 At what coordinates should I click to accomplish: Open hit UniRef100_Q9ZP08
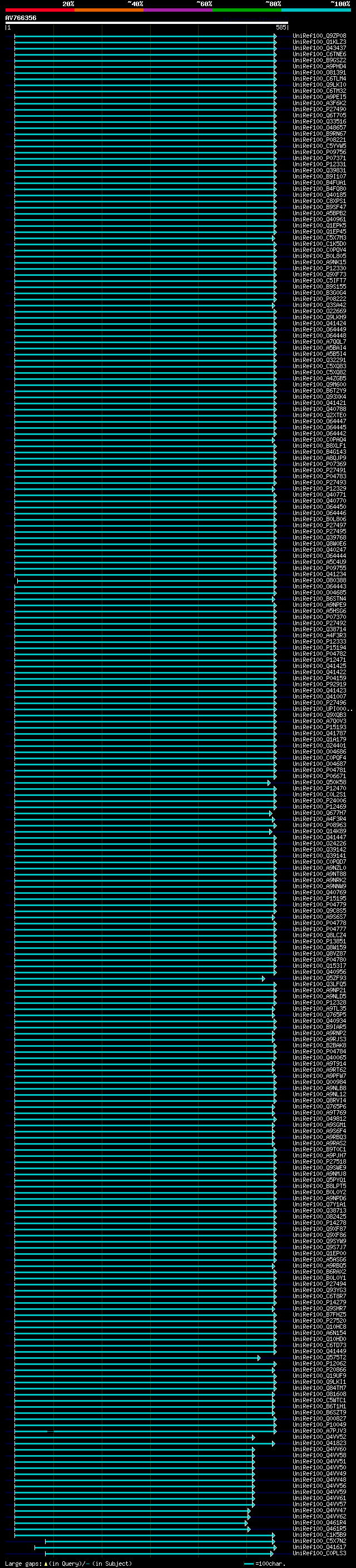point(319,36)
